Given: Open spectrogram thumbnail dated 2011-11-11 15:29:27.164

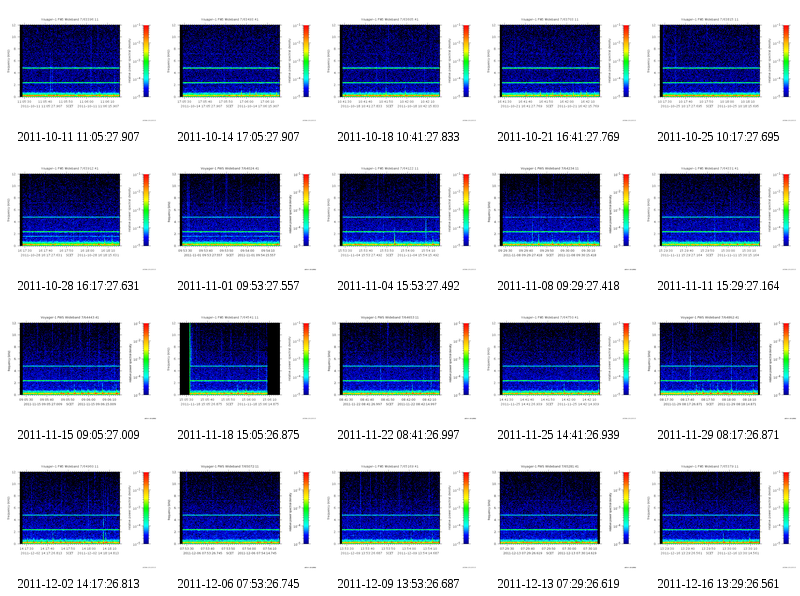Looking at the screenshot, I should (720, 218).
